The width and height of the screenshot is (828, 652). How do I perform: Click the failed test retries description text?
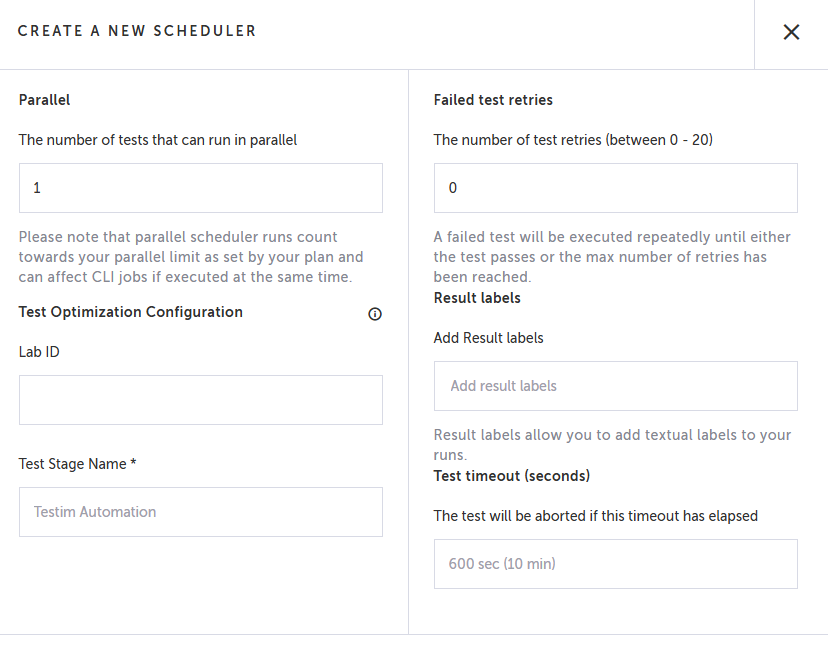click(612, 257)
